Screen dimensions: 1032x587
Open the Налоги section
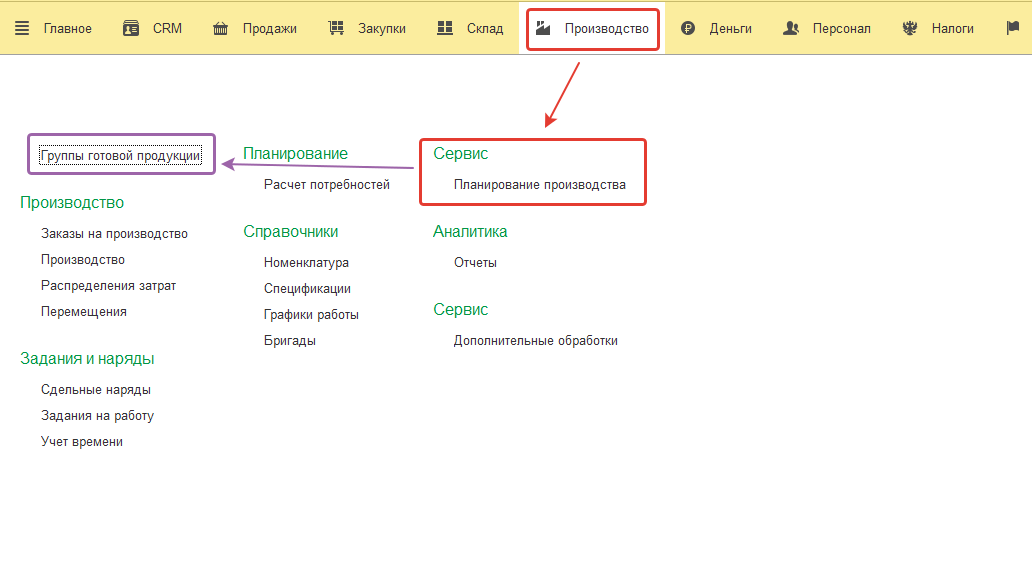[952, 29]
